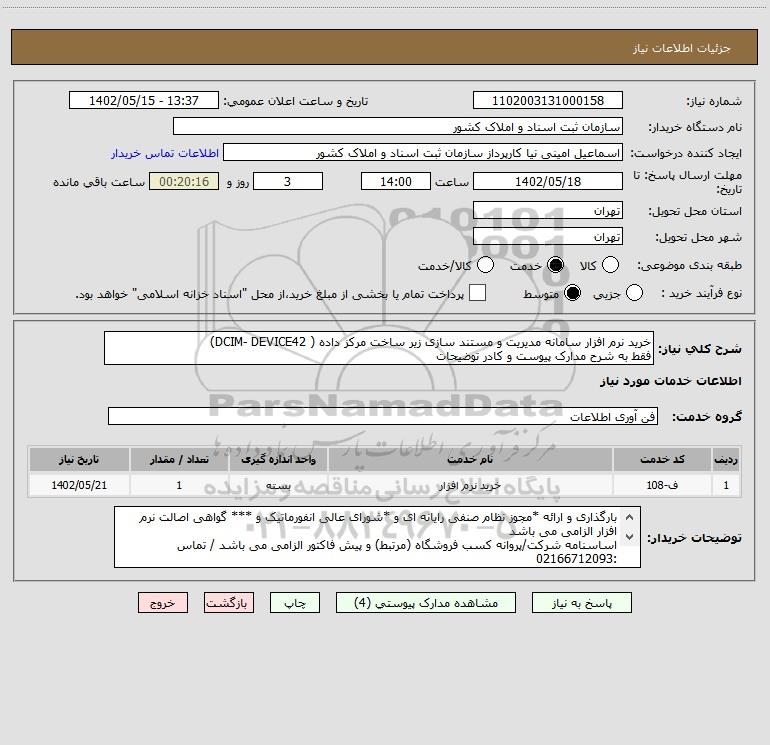
Task: Click the date cell 1402/05/21
Action: point(79,486)
